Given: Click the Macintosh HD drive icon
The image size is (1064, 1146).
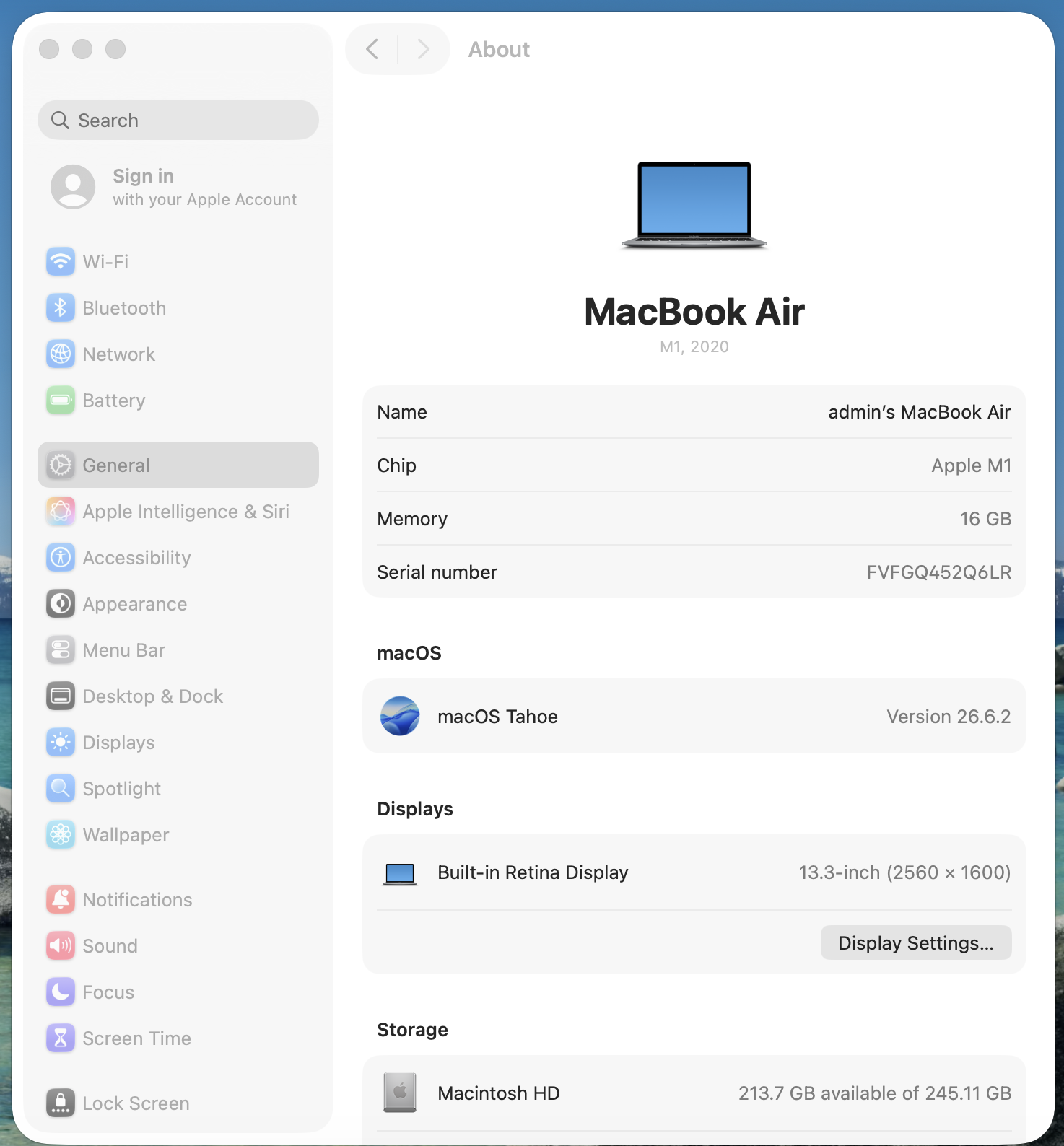Looking at the screenshot, I should 400,1093.
